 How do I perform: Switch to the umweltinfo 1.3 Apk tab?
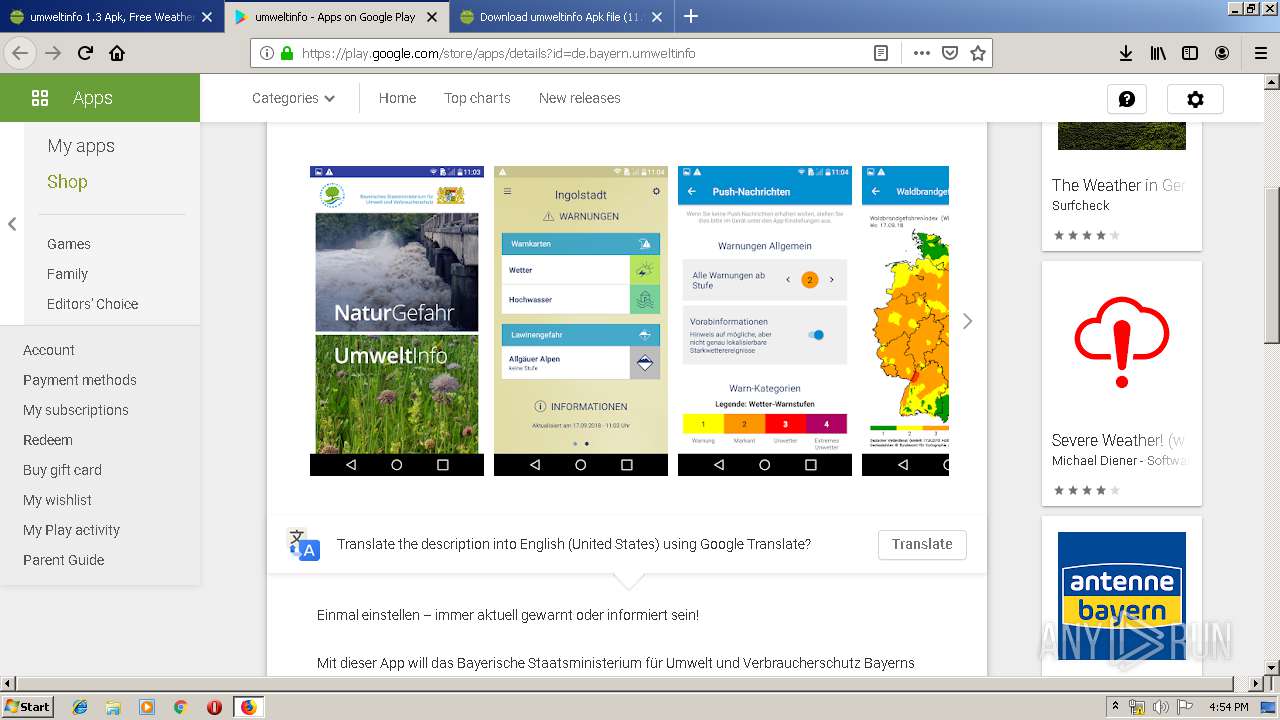(x=112, y=17)
